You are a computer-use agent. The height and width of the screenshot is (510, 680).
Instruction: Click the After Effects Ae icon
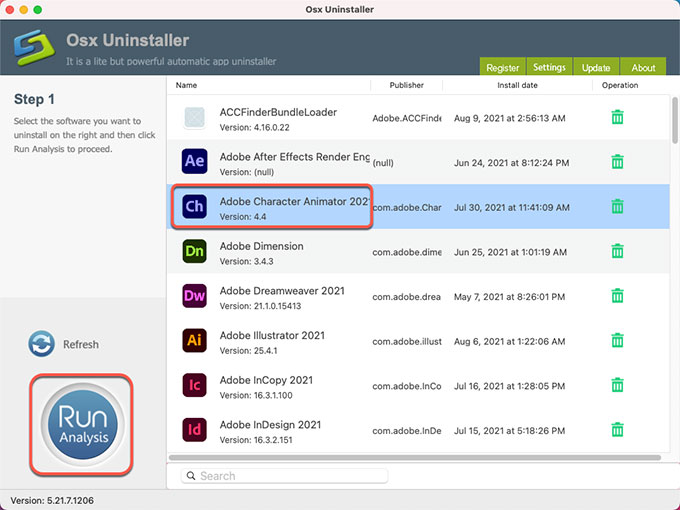point(194,161)
